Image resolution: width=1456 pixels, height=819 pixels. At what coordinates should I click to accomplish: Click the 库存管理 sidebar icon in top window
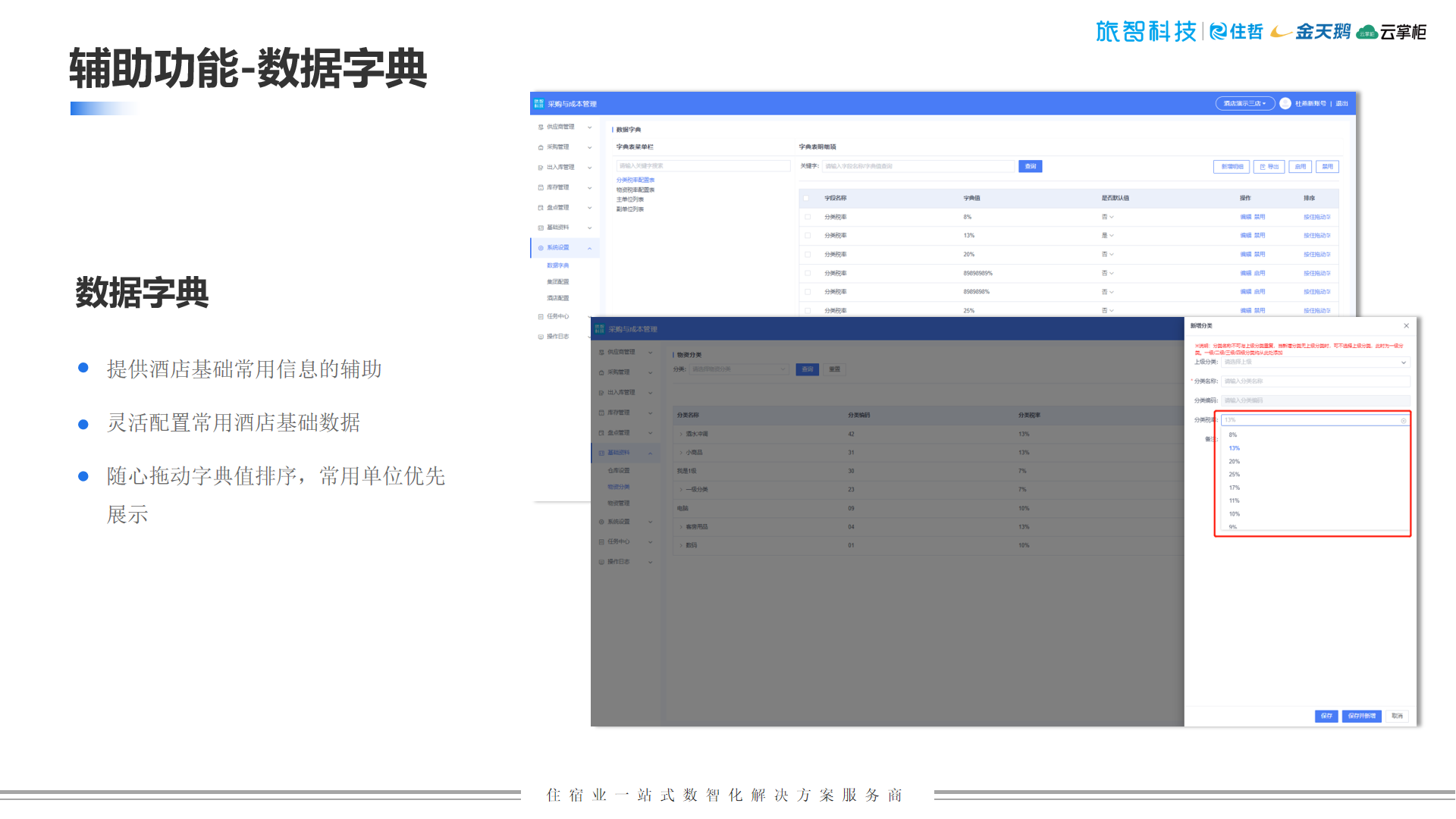[541, 187]
